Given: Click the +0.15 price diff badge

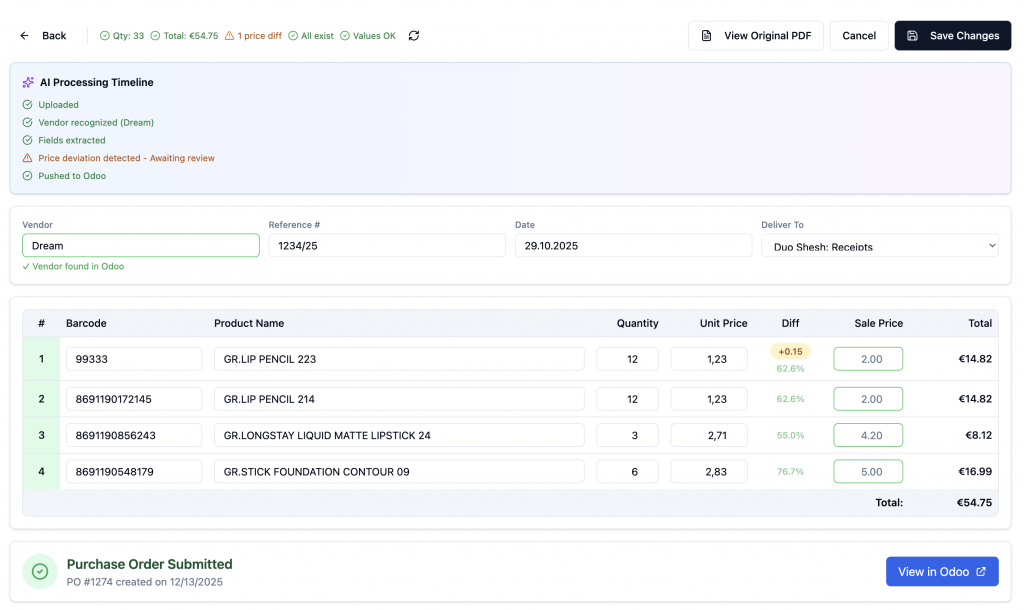Looking at the screenshot, I should coord(790,352).
